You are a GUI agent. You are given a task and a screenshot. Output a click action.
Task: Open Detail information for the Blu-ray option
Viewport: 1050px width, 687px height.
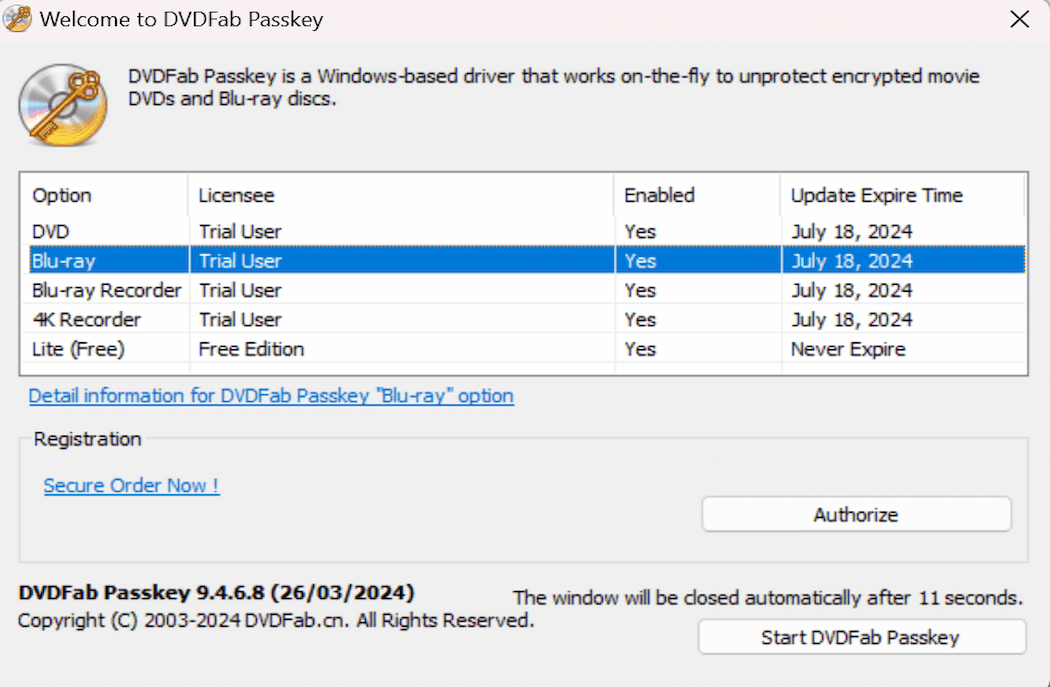[x=271, y=396]
